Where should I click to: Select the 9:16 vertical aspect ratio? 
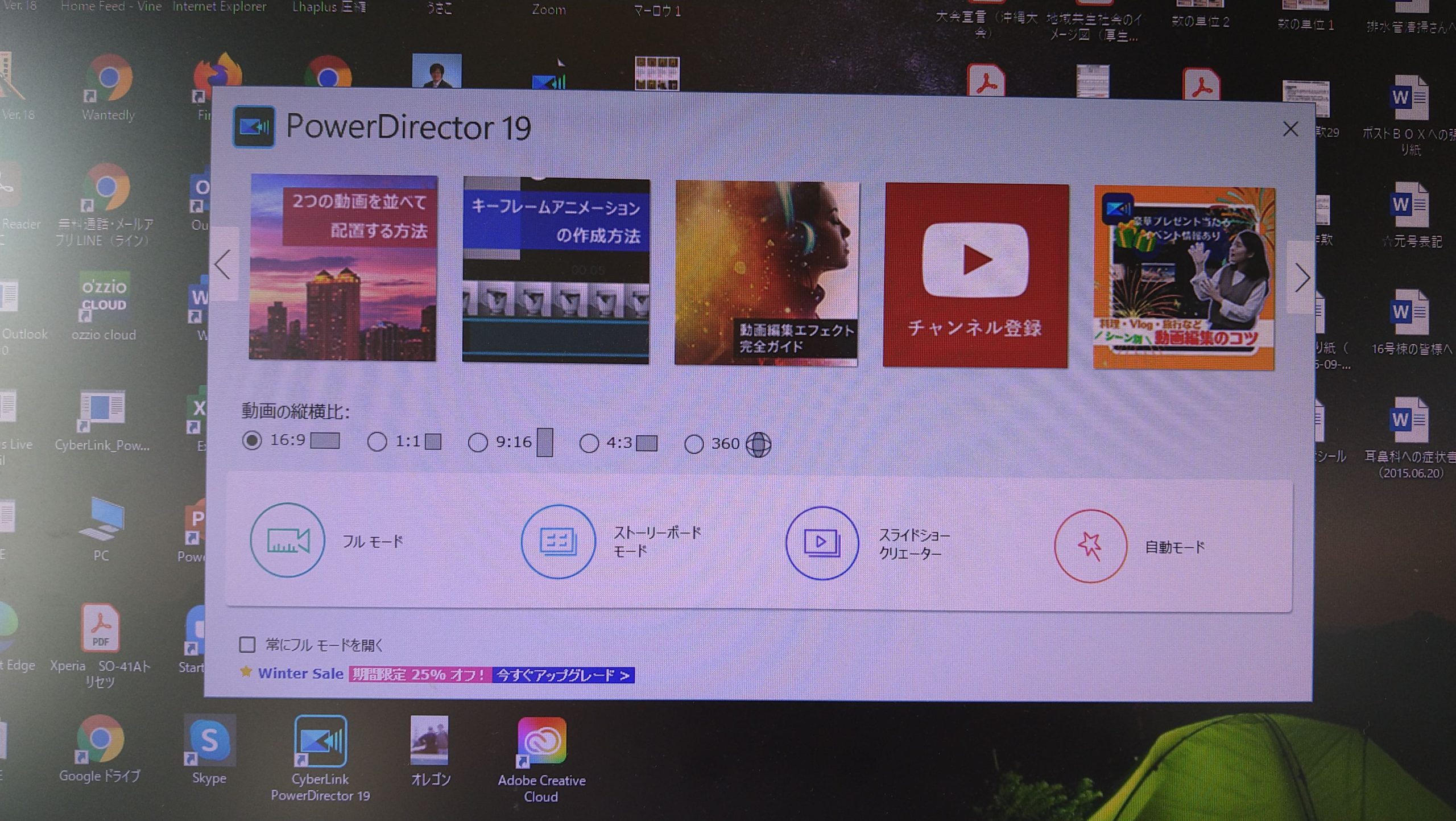click(478, 443)
